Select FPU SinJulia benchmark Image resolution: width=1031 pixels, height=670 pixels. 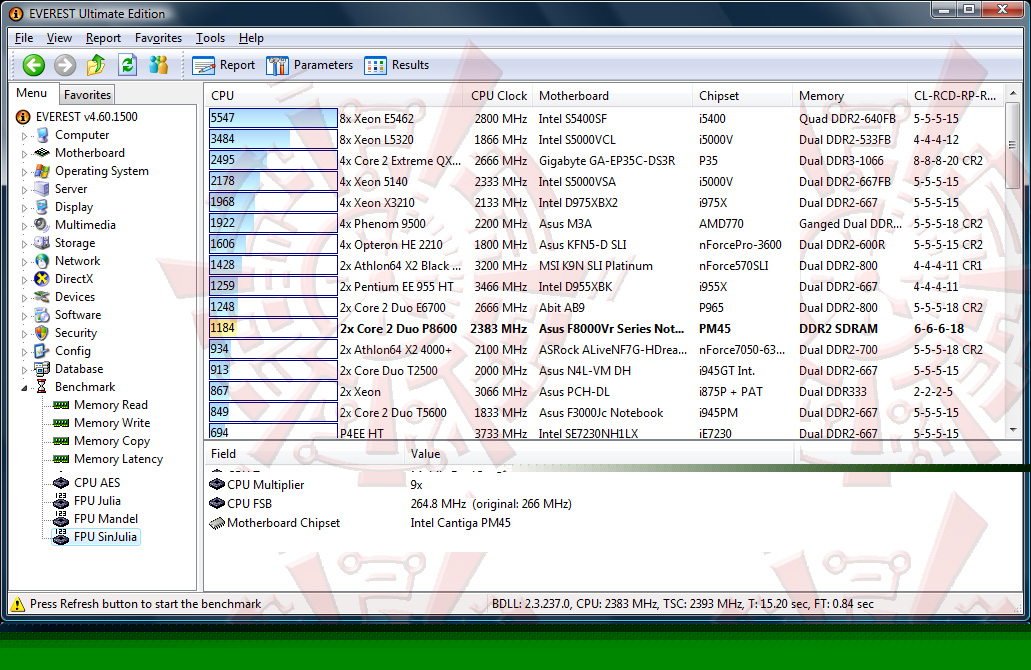pos(105,537)
